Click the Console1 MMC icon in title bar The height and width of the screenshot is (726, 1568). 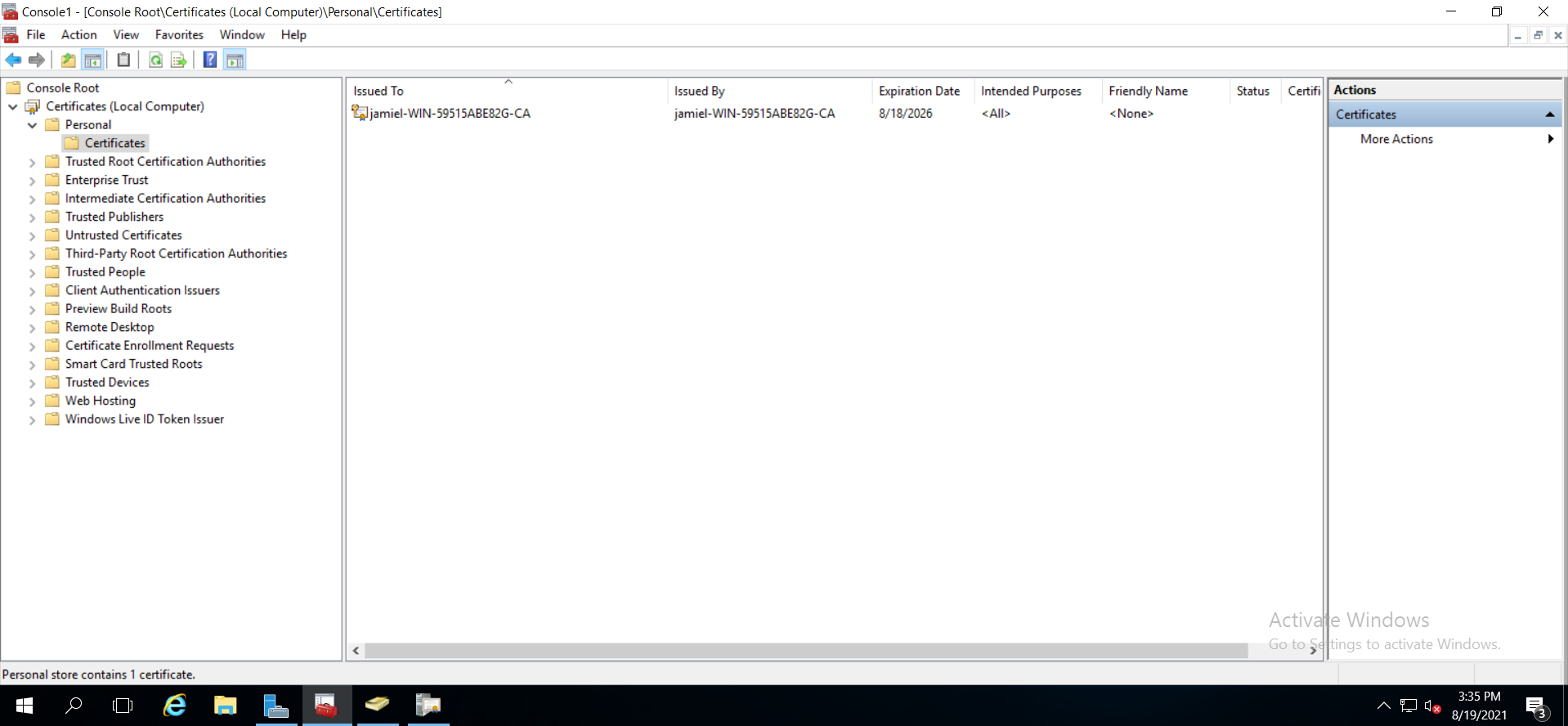click(x=10, y=11)
